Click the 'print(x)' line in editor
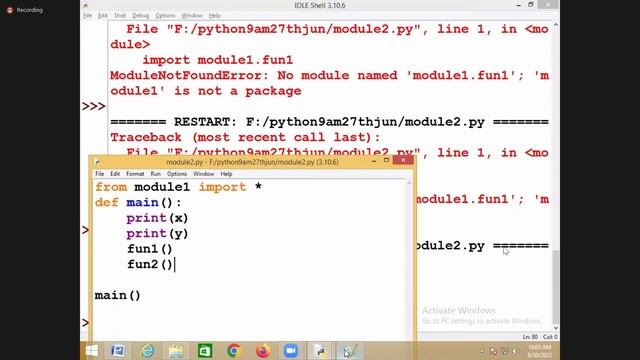The width and height of the screenshot is (640, 360). tap(157, 218)
